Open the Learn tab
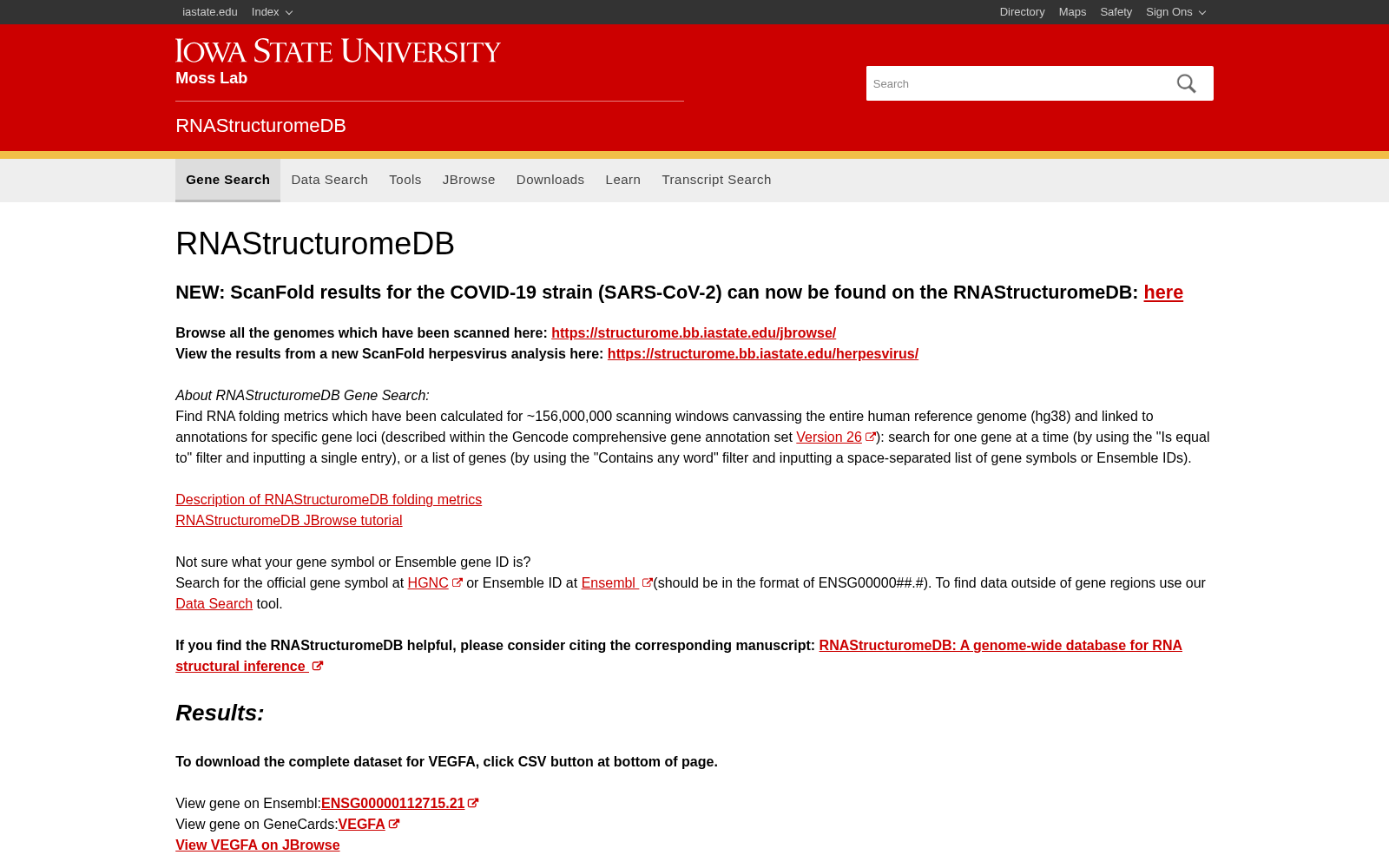Screen dimensions: 1389x868 [x=623, y=180]
